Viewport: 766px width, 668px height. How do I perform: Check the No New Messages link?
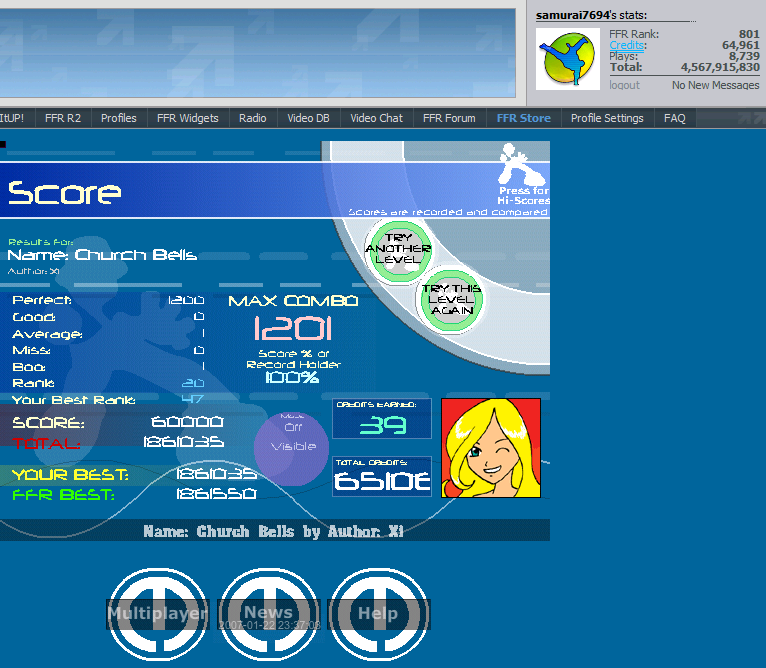(715, 86)
